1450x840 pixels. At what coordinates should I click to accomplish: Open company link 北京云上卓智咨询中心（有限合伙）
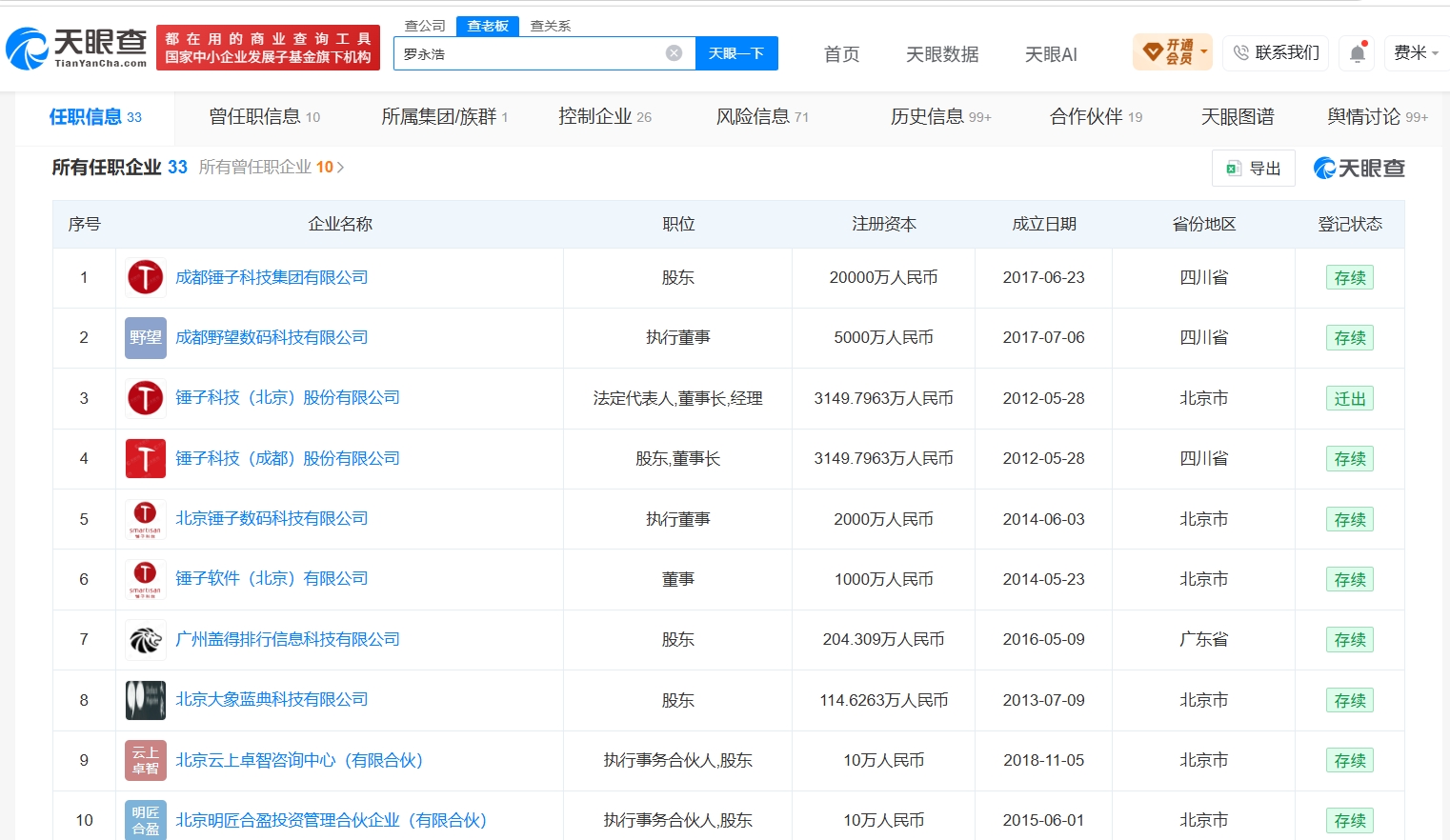pos(299,760)
